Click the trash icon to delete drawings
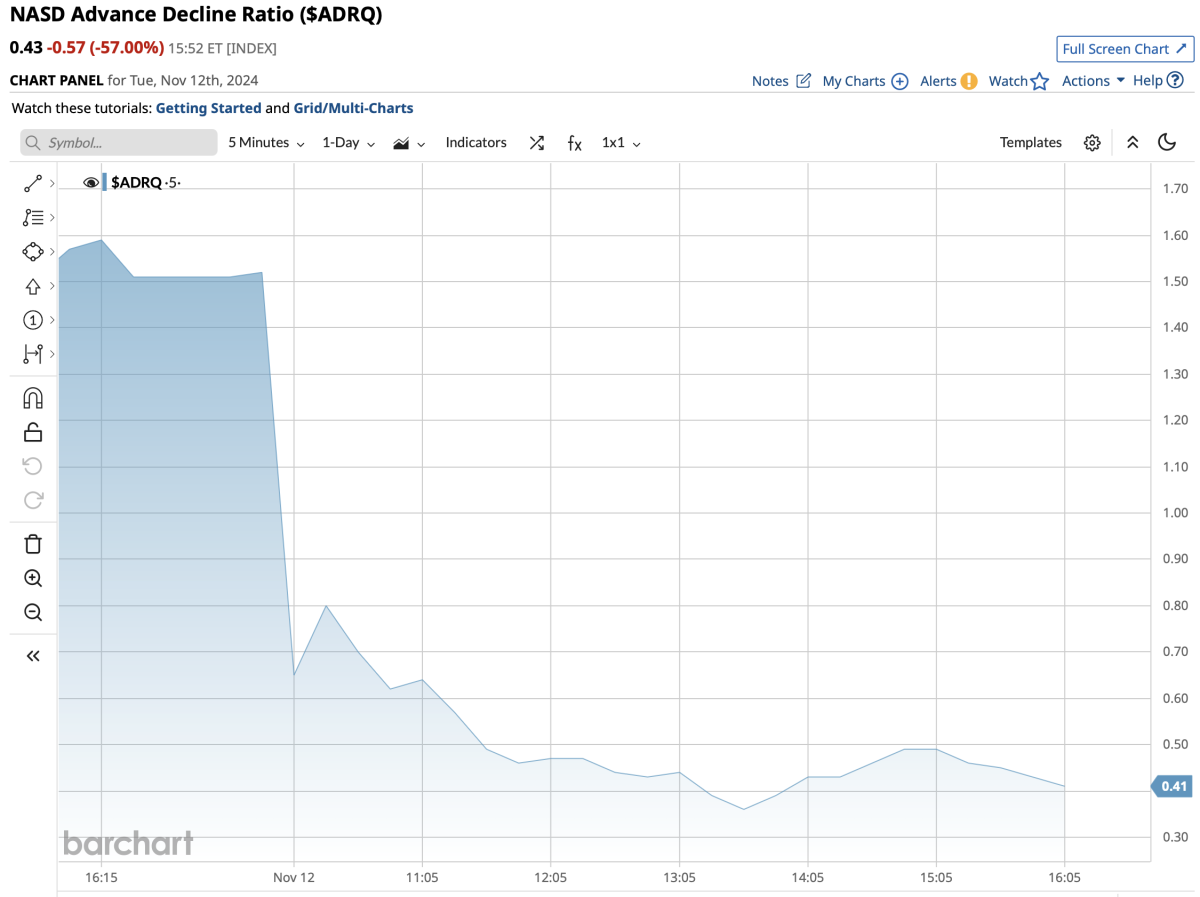The image size is (1200, 897). click(x=32, y=544)
